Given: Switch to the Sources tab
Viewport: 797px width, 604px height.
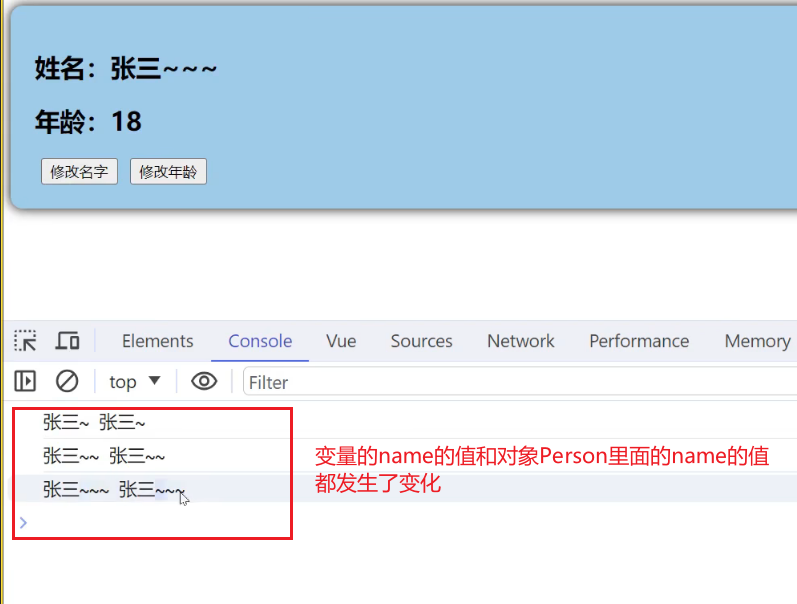Looking at the screenshot, I should (421, 341).
